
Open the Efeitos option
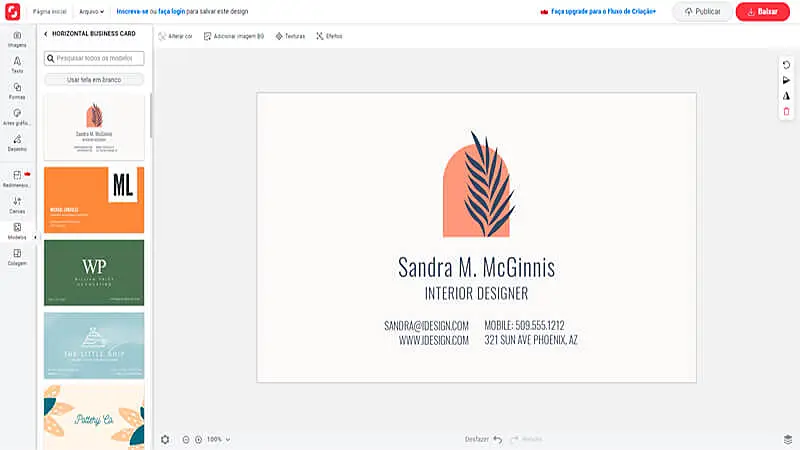[329, 36]
